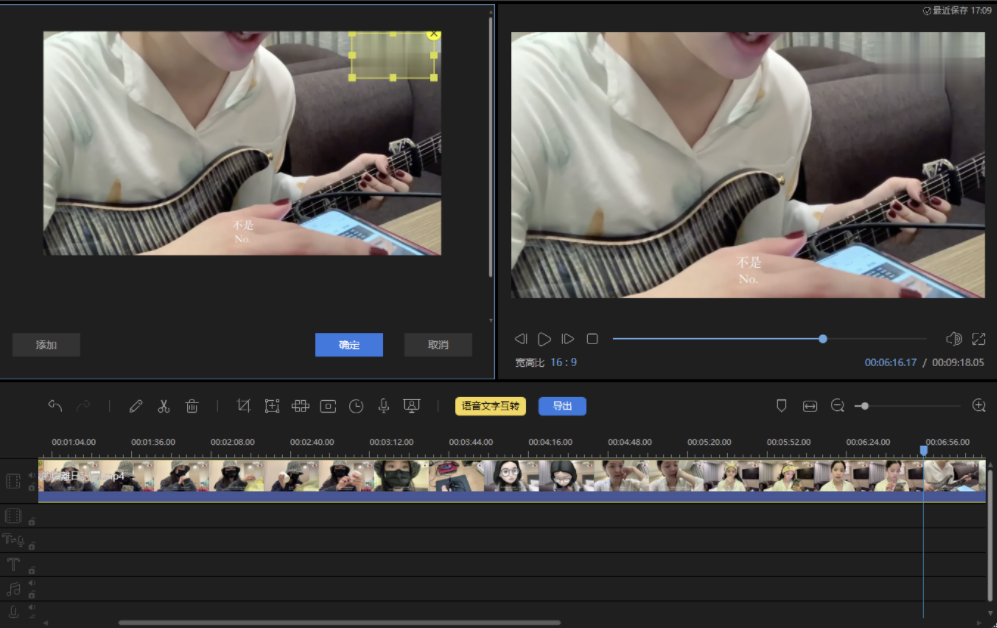Image resolution: width=997 pixels, height=628 pixels.
Task: Confirm with the 确定 button
Action: point(349,345)
